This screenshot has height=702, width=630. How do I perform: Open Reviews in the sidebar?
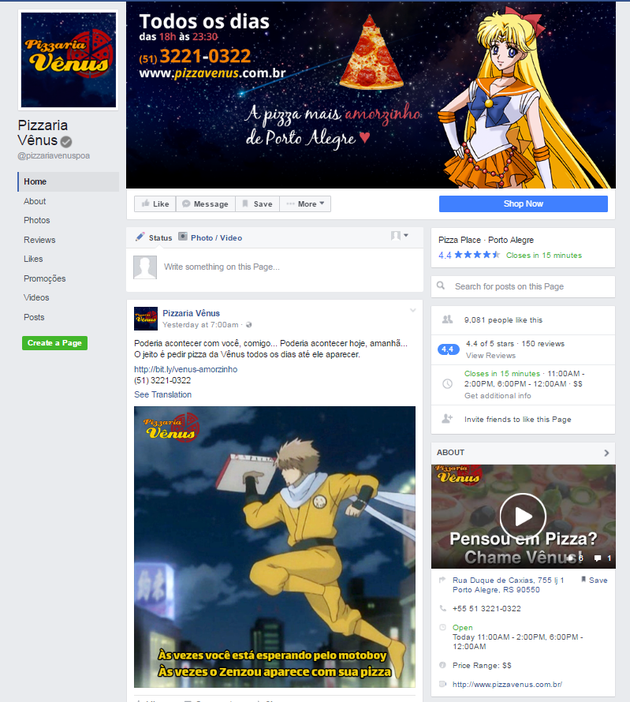point(39,240)
